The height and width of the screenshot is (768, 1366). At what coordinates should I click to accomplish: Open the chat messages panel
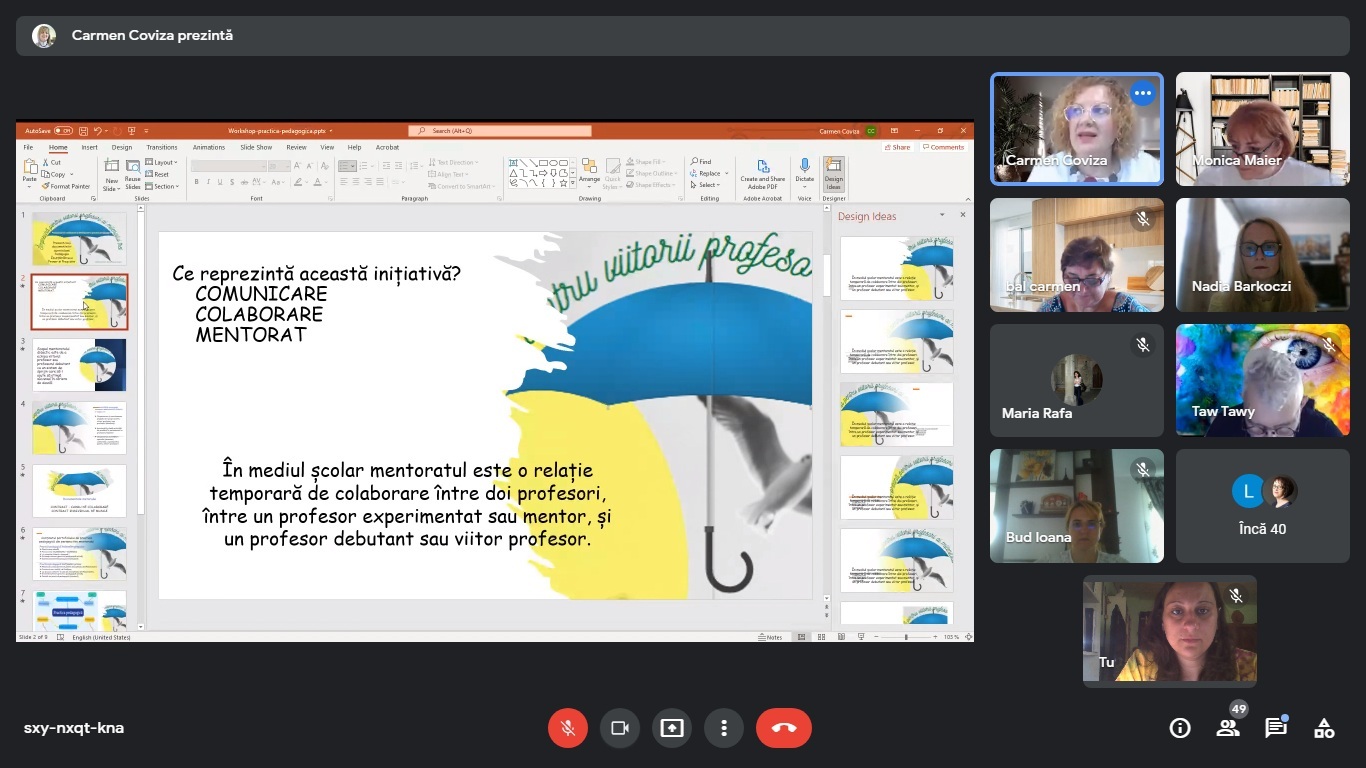(1276, 728)
